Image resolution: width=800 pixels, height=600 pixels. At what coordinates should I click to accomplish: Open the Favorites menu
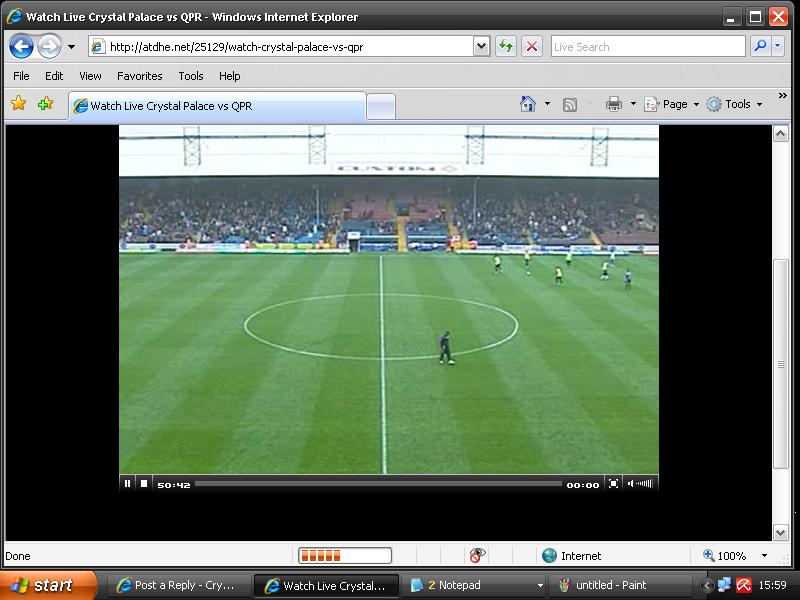click(x=139, y=76)
